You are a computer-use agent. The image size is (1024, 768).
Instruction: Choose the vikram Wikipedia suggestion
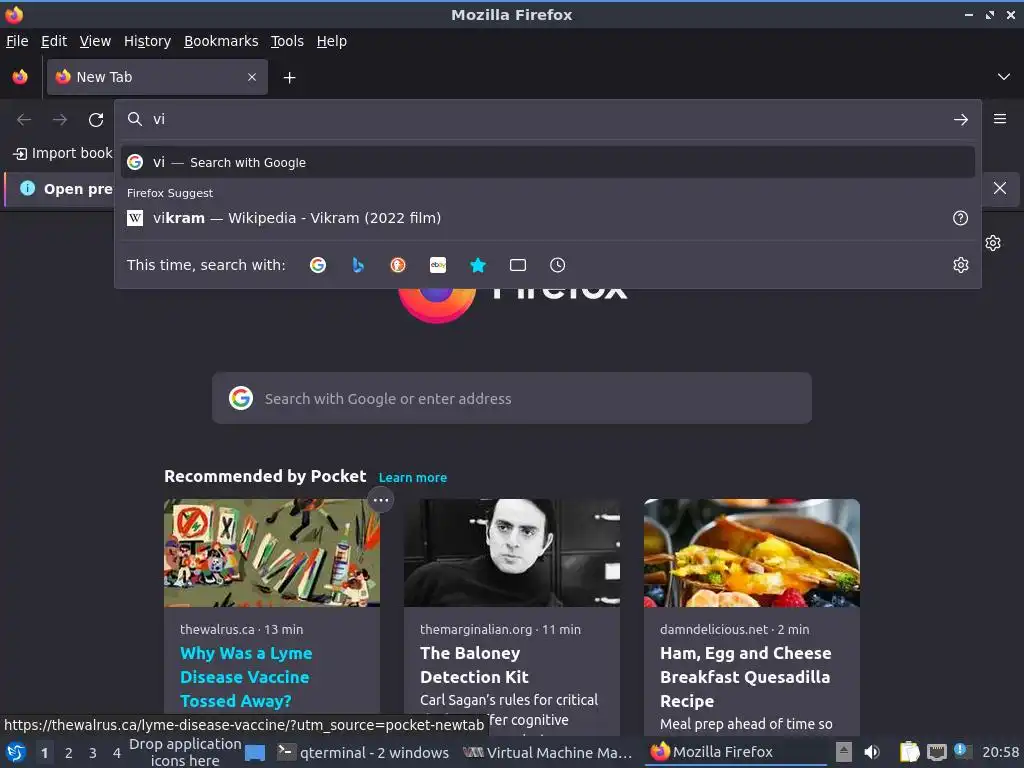tap(547, 218)
